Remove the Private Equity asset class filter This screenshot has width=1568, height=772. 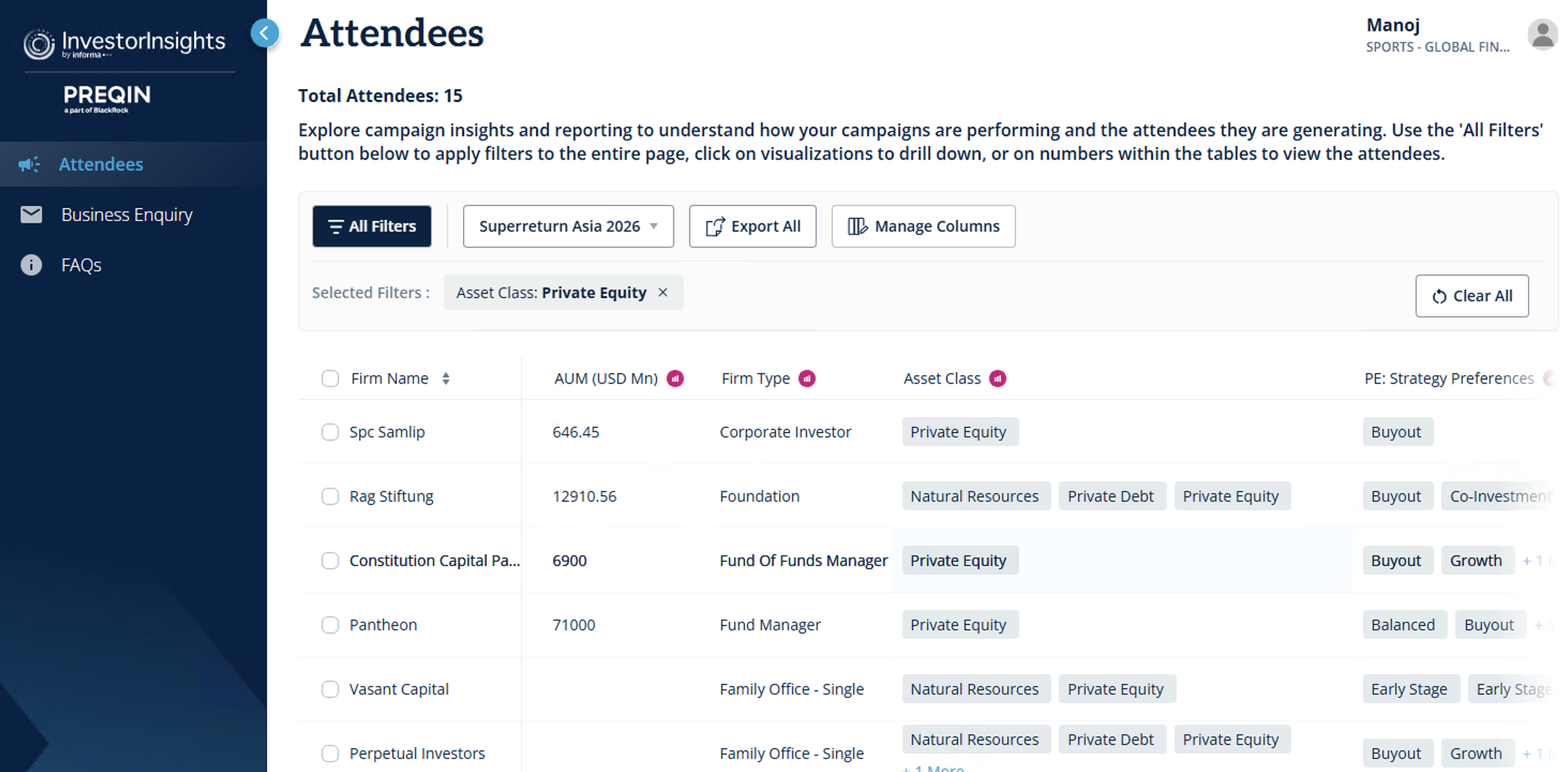pos(663,293)
